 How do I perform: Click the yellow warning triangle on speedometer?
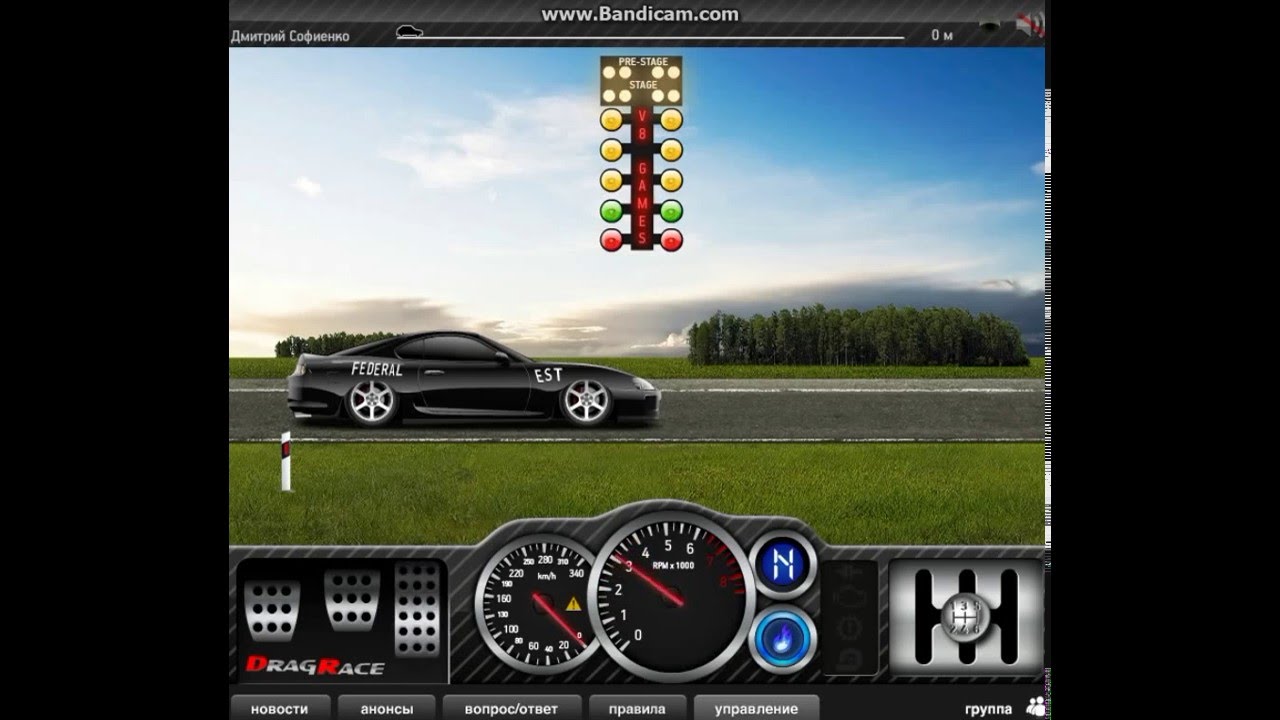click(x=574, y=604)
